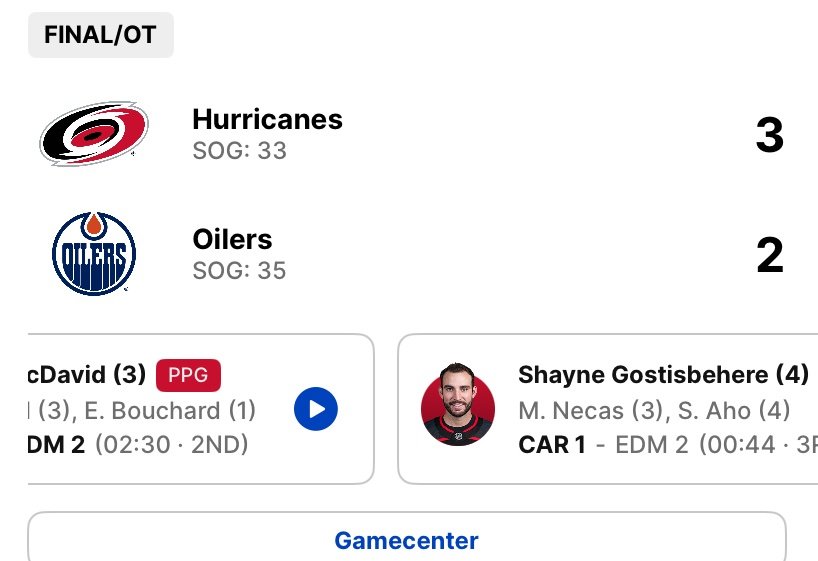Click the EDM 2 score in McDavid card
Image resolution: width=818 pixels, height=561 pixels.
(56, 445)
